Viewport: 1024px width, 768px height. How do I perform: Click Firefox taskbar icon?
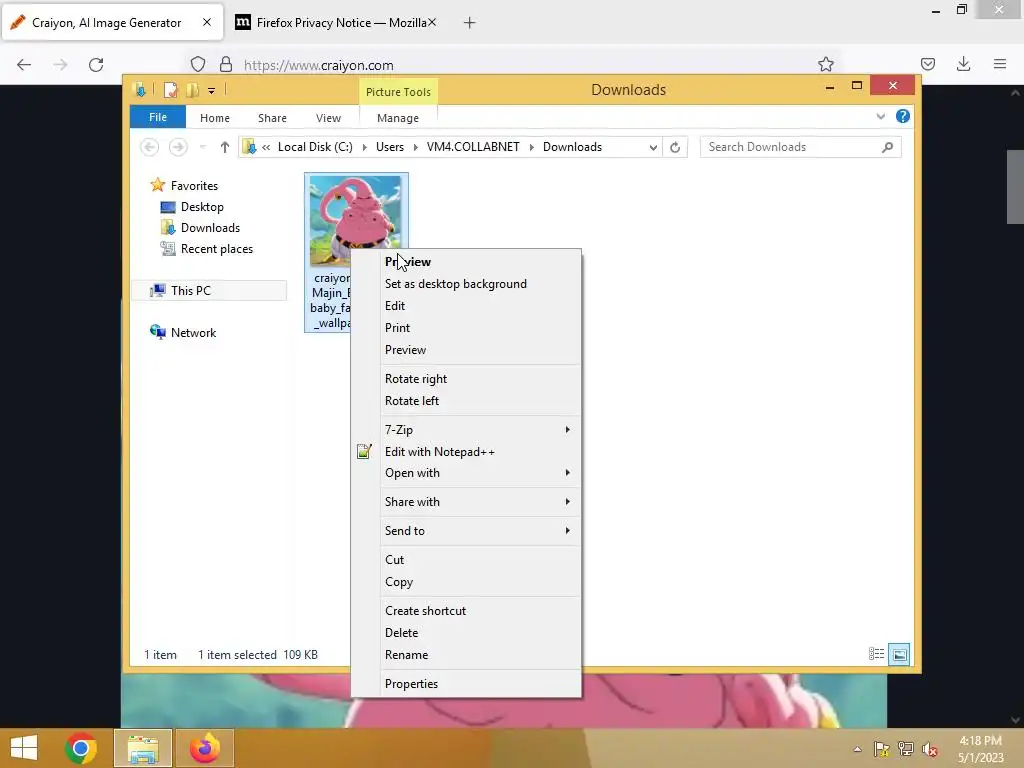(205, 748)
